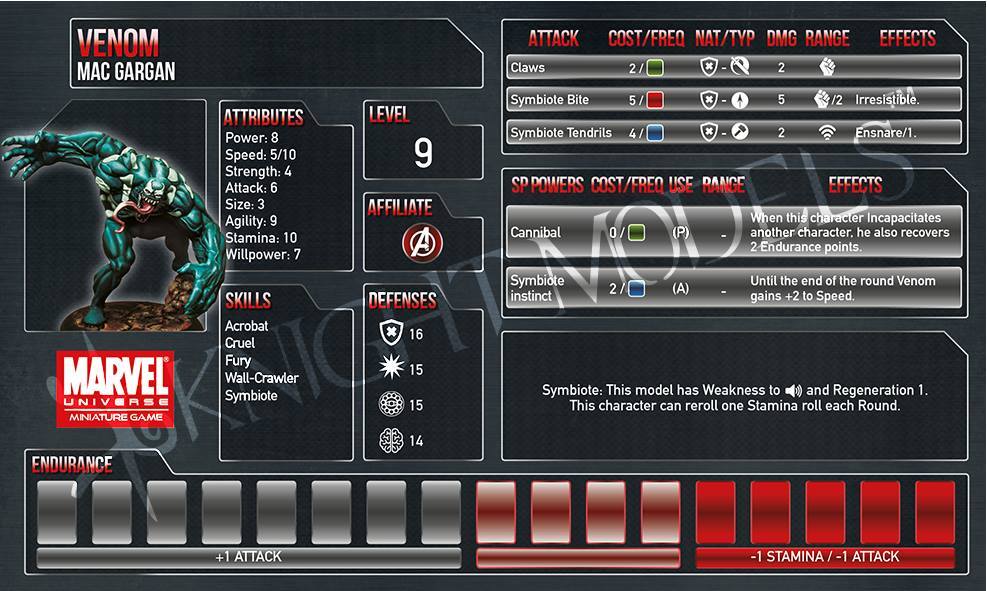
Task: Click the 'Size: 3' attribute
Action: [245, 205]
